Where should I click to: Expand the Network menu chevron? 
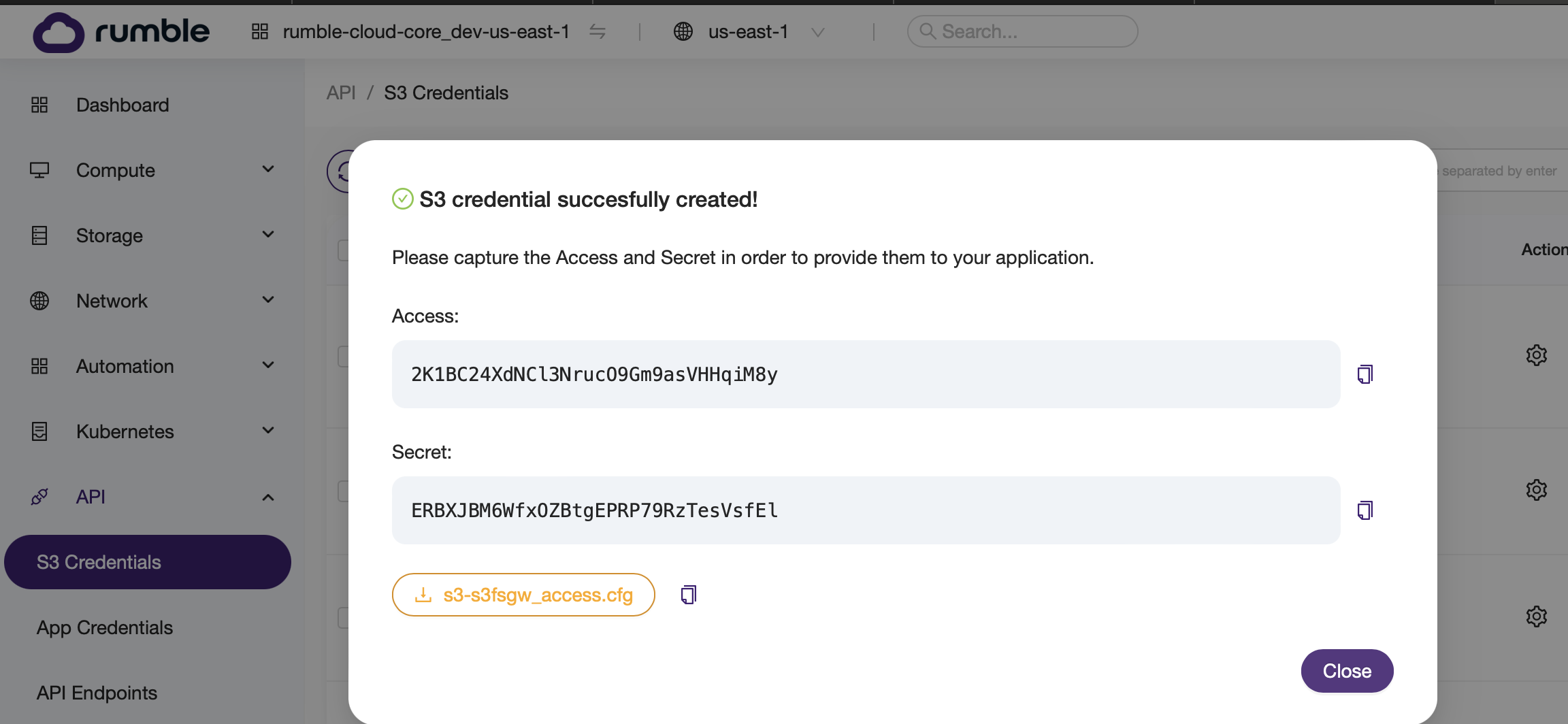(268, 300)
